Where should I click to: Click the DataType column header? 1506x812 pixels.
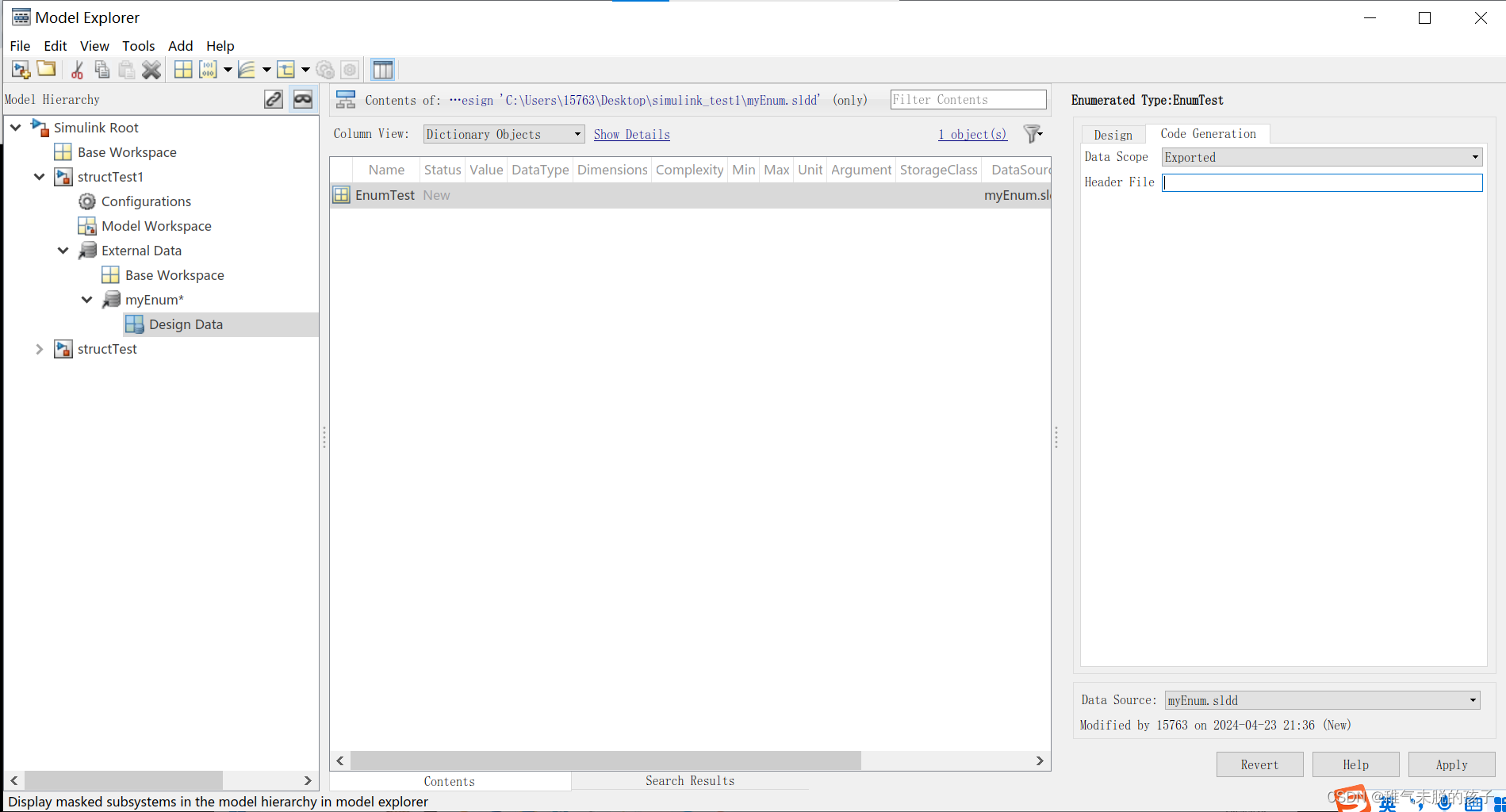[540, 170]
